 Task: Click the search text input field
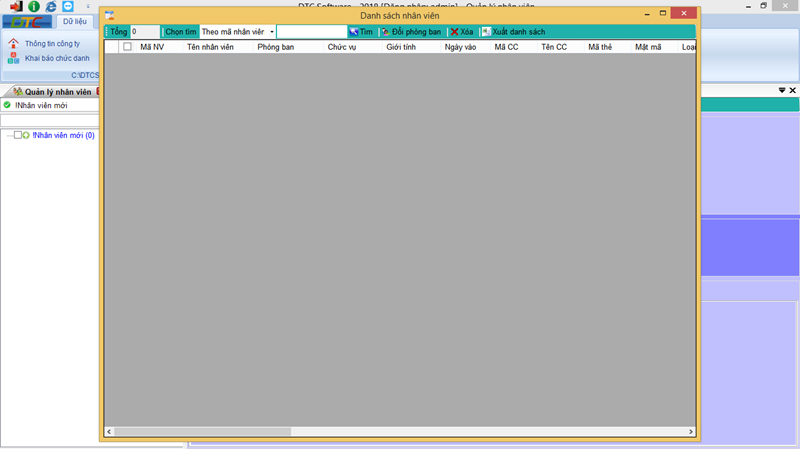point(311,32)
